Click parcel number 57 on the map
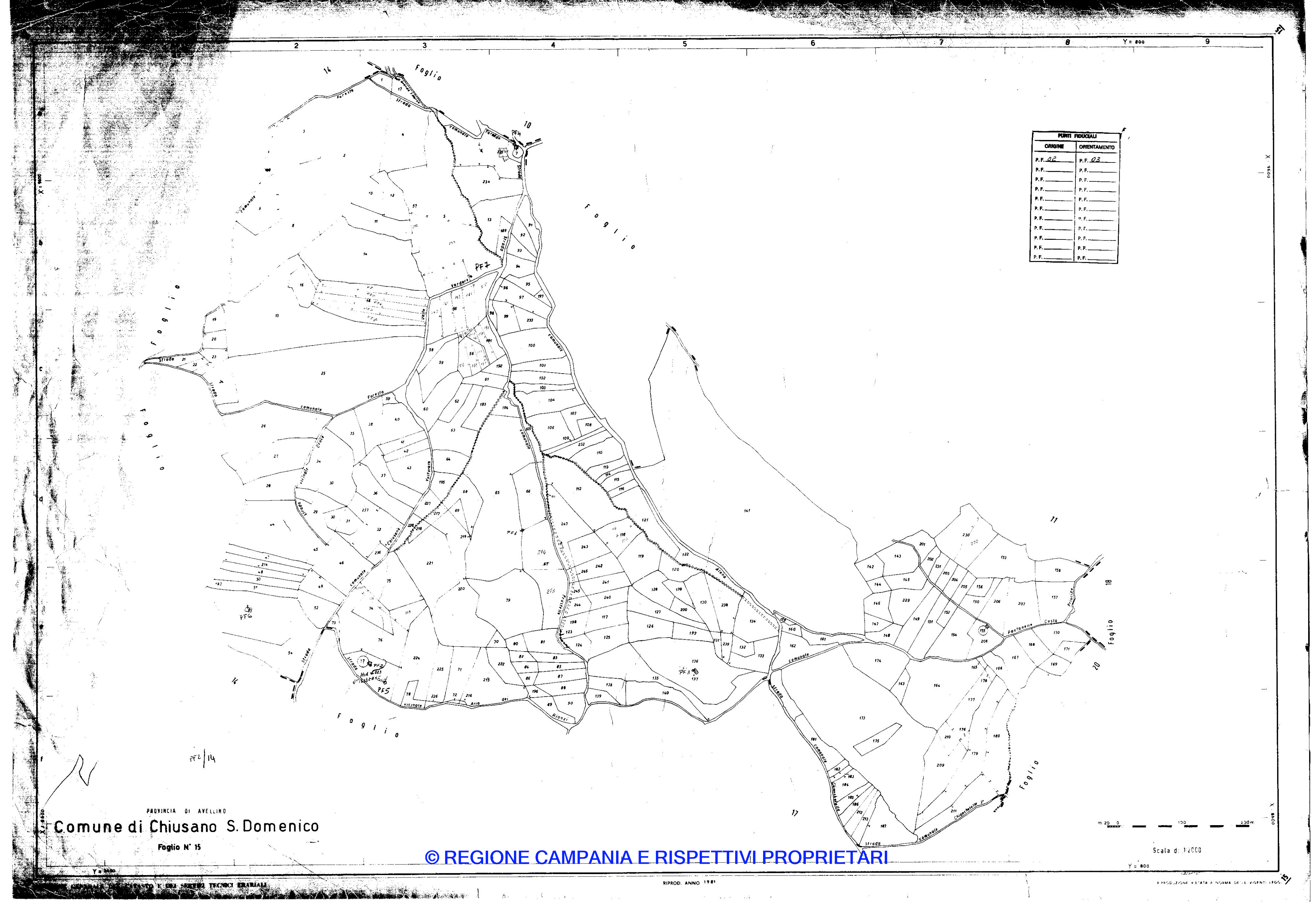The image size is (1314, 924). point(414,206)
